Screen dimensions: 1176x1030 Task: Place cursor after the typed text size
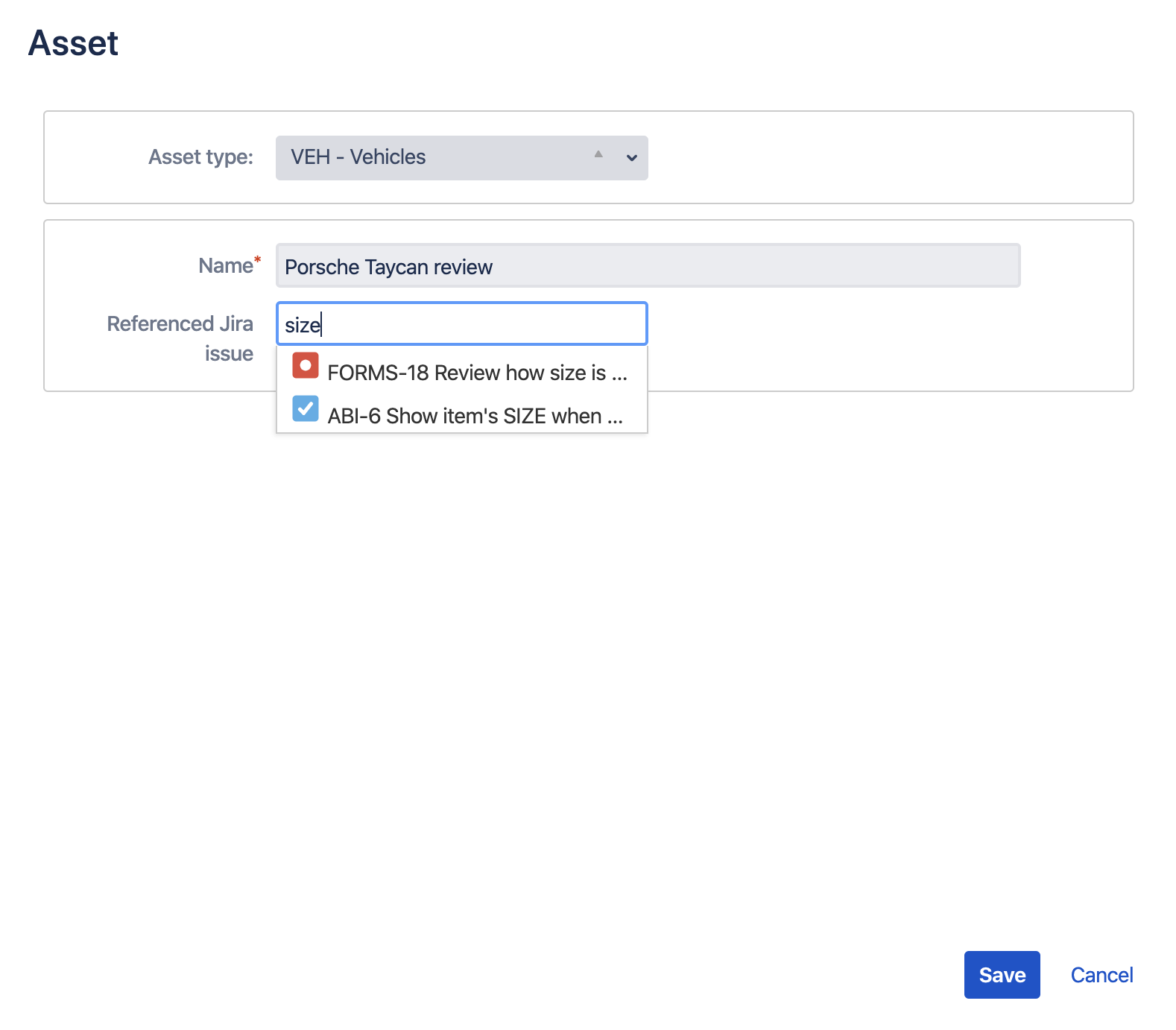pyautogui.click(x=322, y=326)
